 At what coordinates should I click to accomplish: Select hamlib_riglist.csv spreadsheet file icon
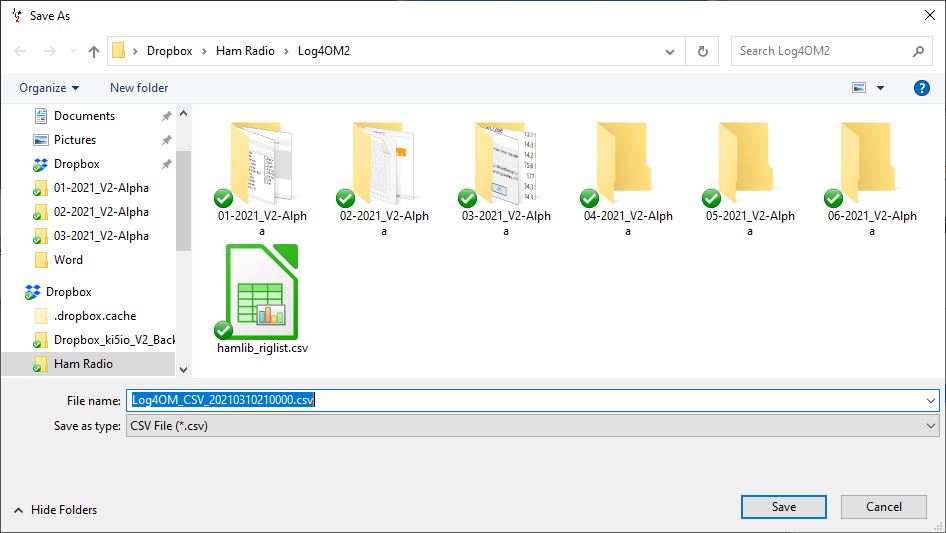pyautogui.click(x=262, y=292)
